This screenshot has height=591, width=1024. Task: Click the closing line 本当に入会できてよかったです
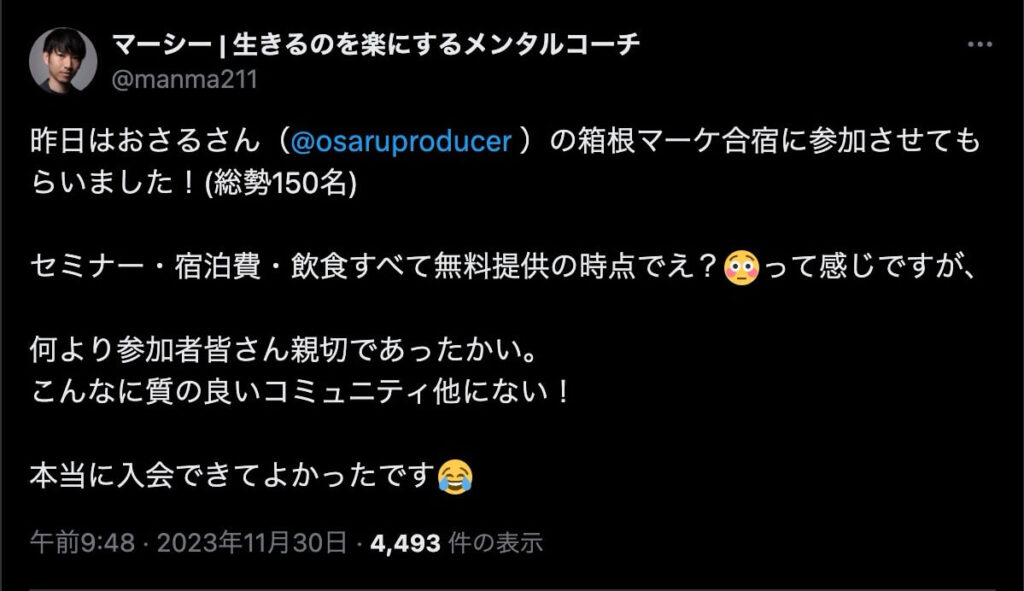pos(233,474)
